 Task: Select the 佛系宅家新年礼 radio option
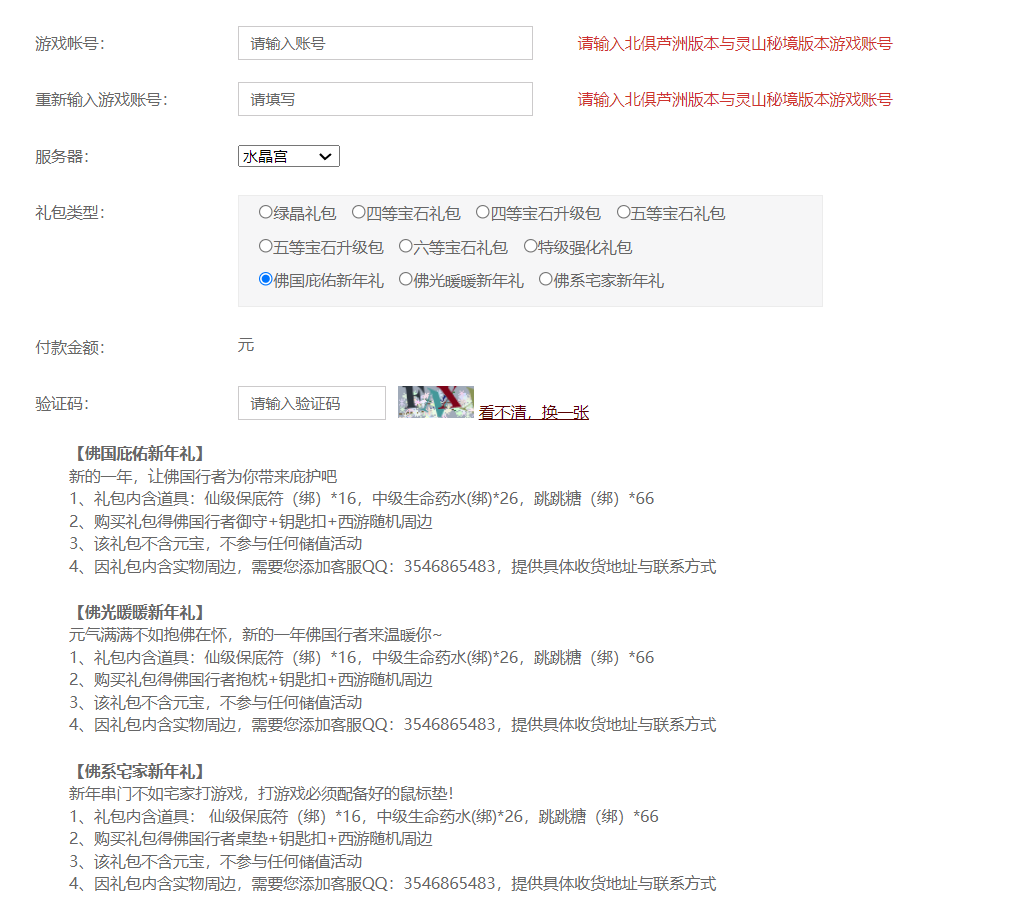[546, 280]
